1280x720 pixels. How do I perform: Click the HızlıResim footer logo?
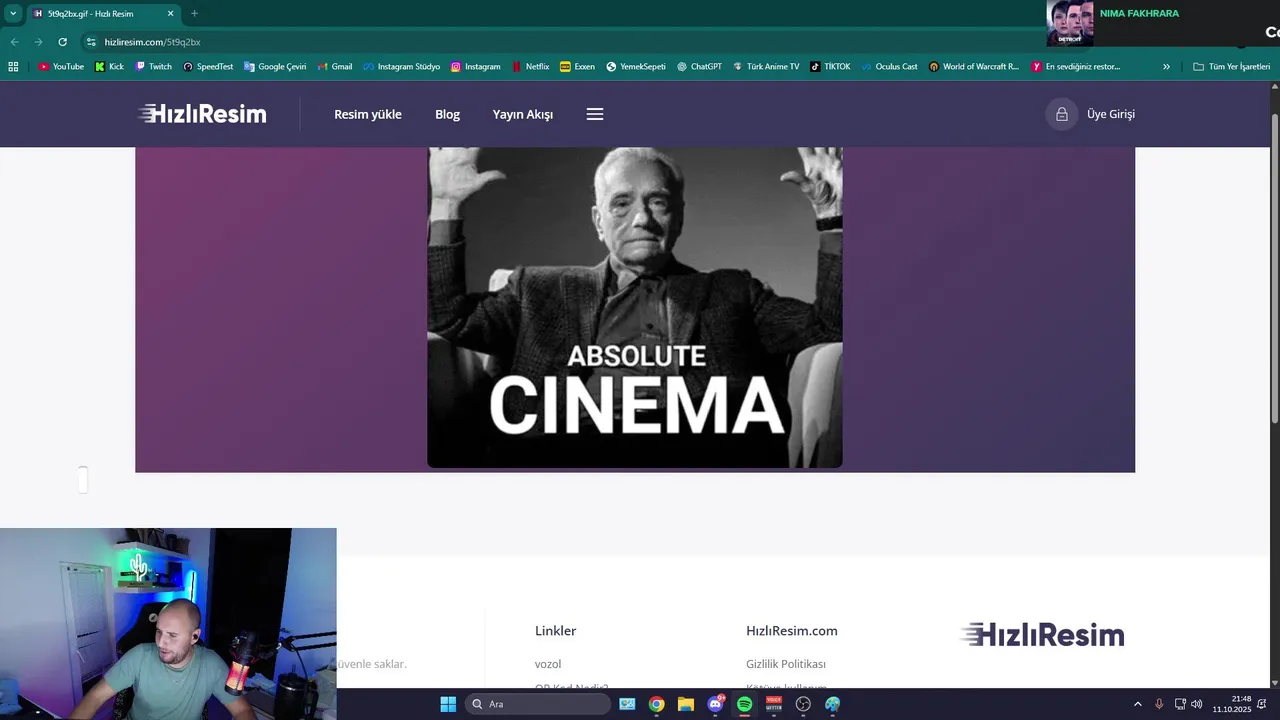tap(1042, 634)
